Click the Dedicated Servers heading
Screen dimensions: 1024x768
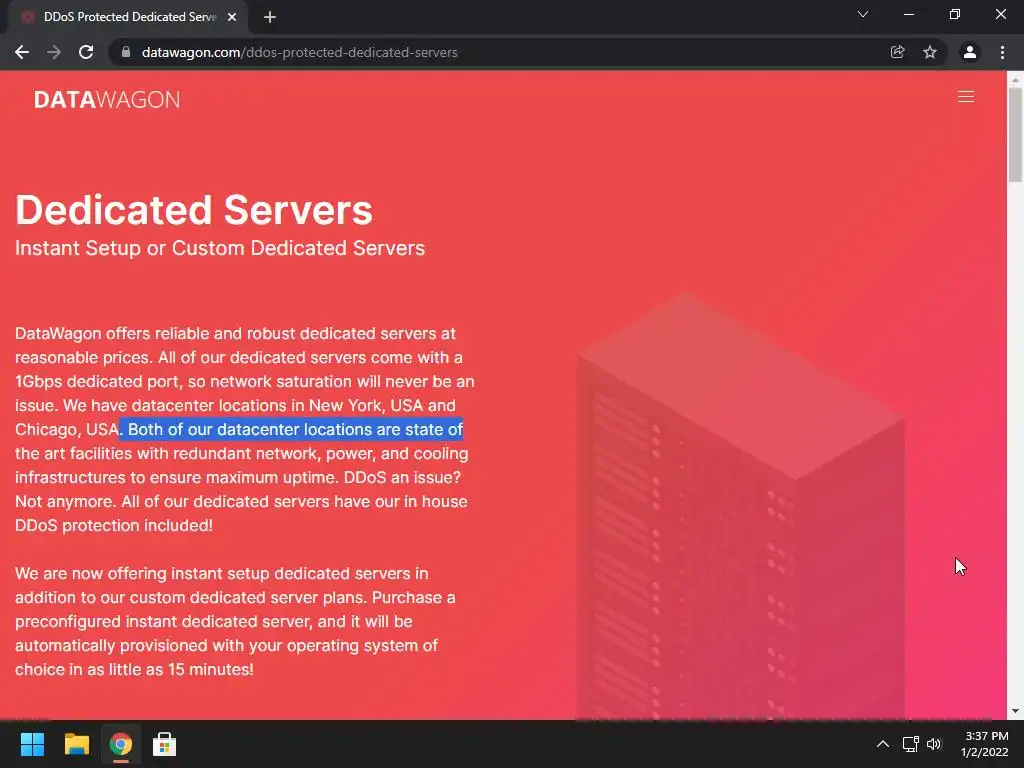(194, 210)
